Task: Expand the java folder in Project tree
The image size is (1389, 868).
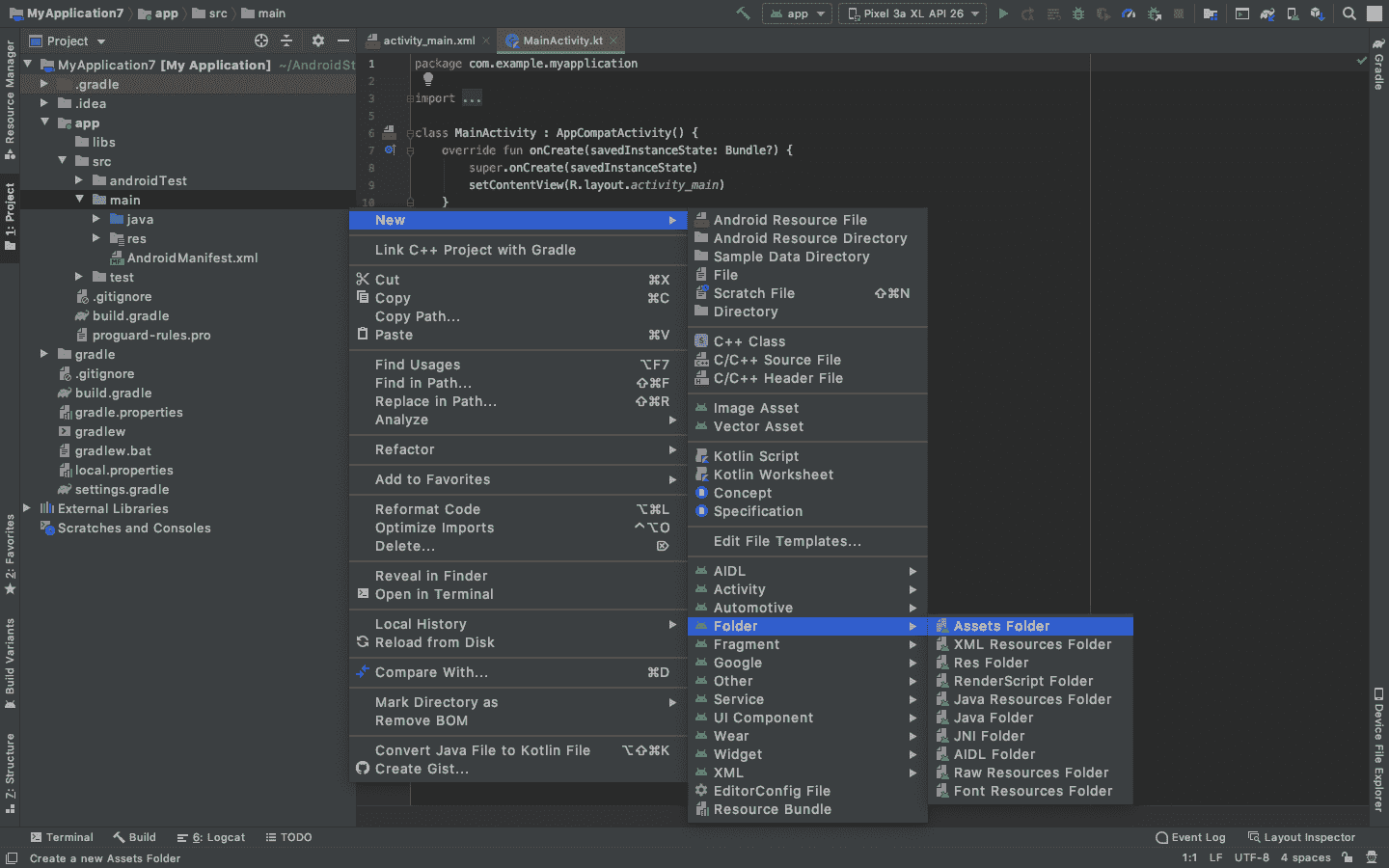Action: click(x=95, y=219)
